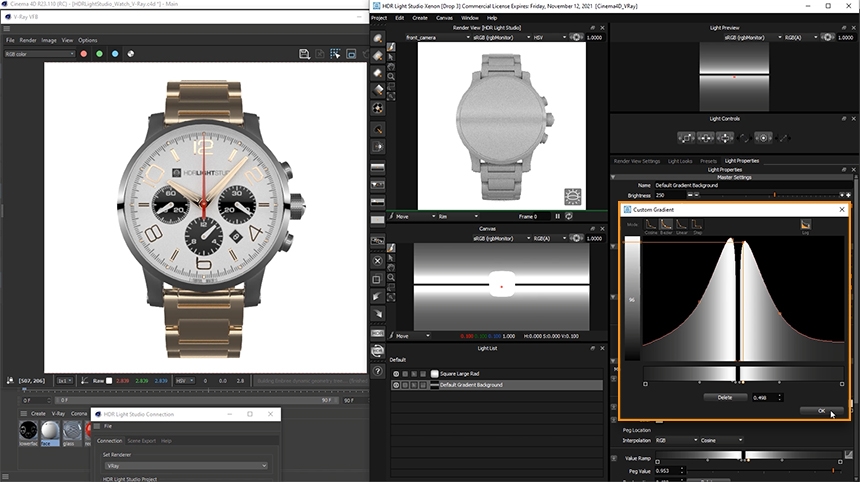Toggle visibility of Default Gradient Background light
This screenshot has width=860, height=482.
pyautogui.click(x=396, y=385)
